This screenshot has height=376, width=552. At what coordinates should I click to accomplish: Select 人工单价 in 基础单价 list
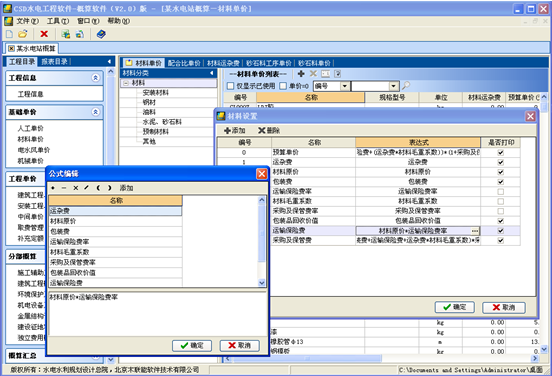31,129
